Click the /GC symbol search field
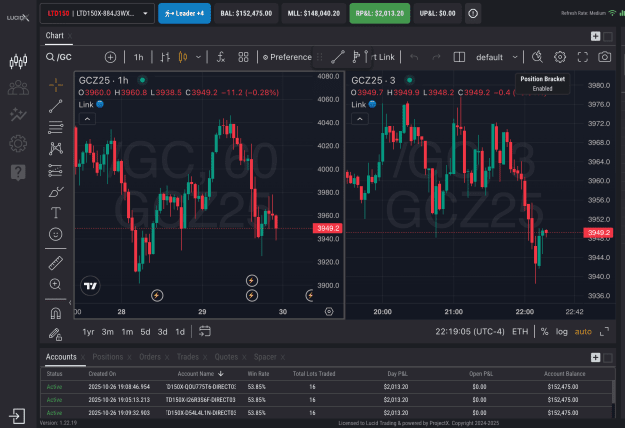Image resolution: width=625 pixels, height=428 pixels. coord(64,57)
